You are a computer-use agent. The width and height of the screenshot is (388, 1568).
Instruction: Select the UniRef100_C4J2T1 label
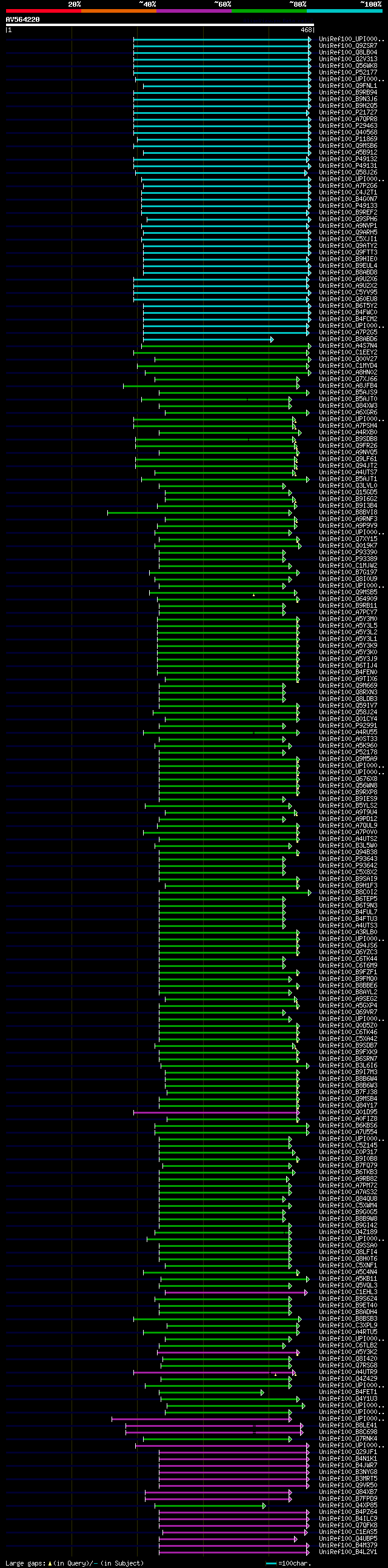[348, 192]
